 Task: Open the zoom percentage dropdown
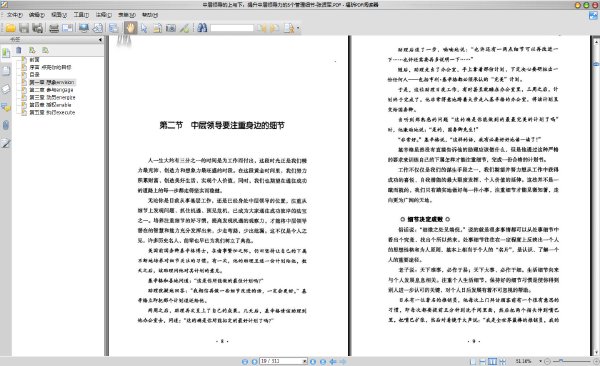pyautogui.click(x=541, y=361)
